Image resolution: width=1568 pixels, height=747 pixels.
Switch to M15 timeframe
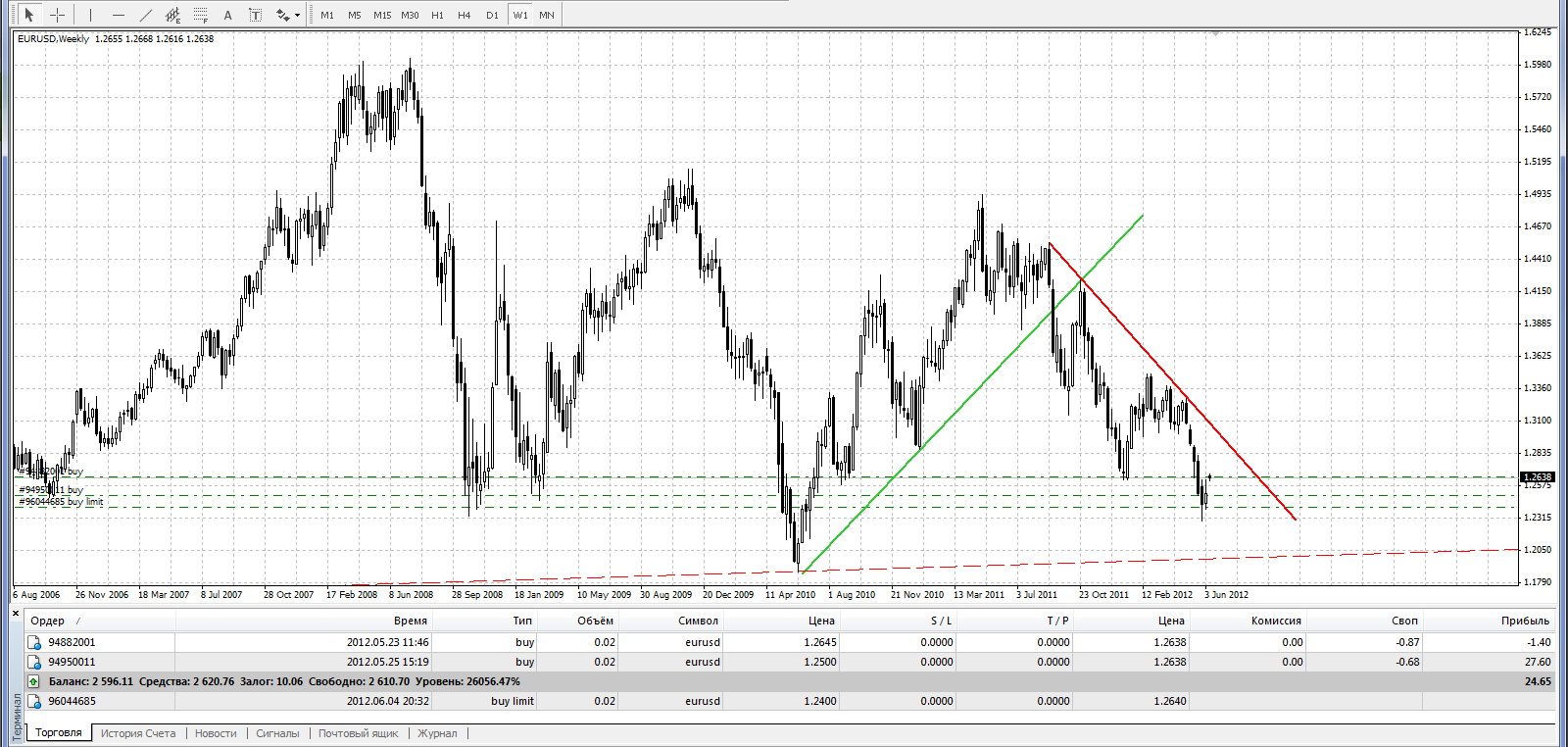tap(382, 15)
